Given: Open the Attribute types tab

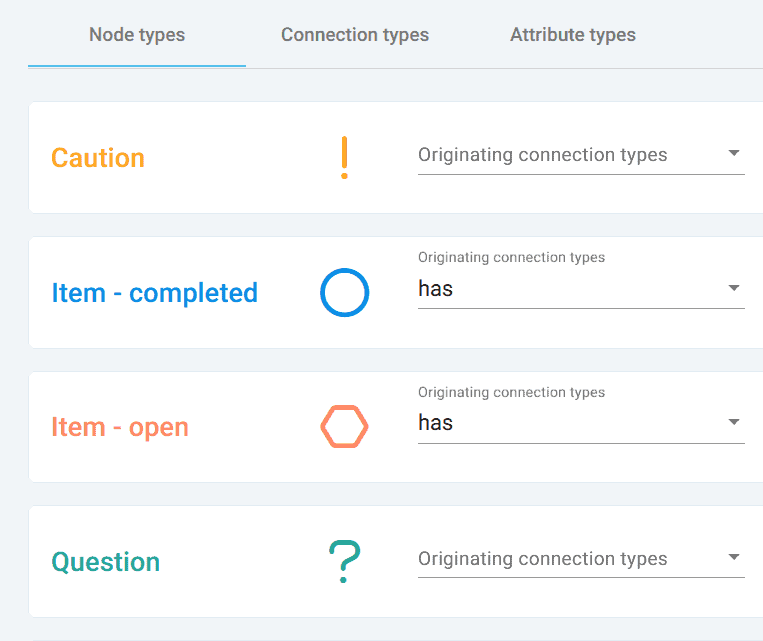Looking at the screenshot, I should tap(573, 35).
